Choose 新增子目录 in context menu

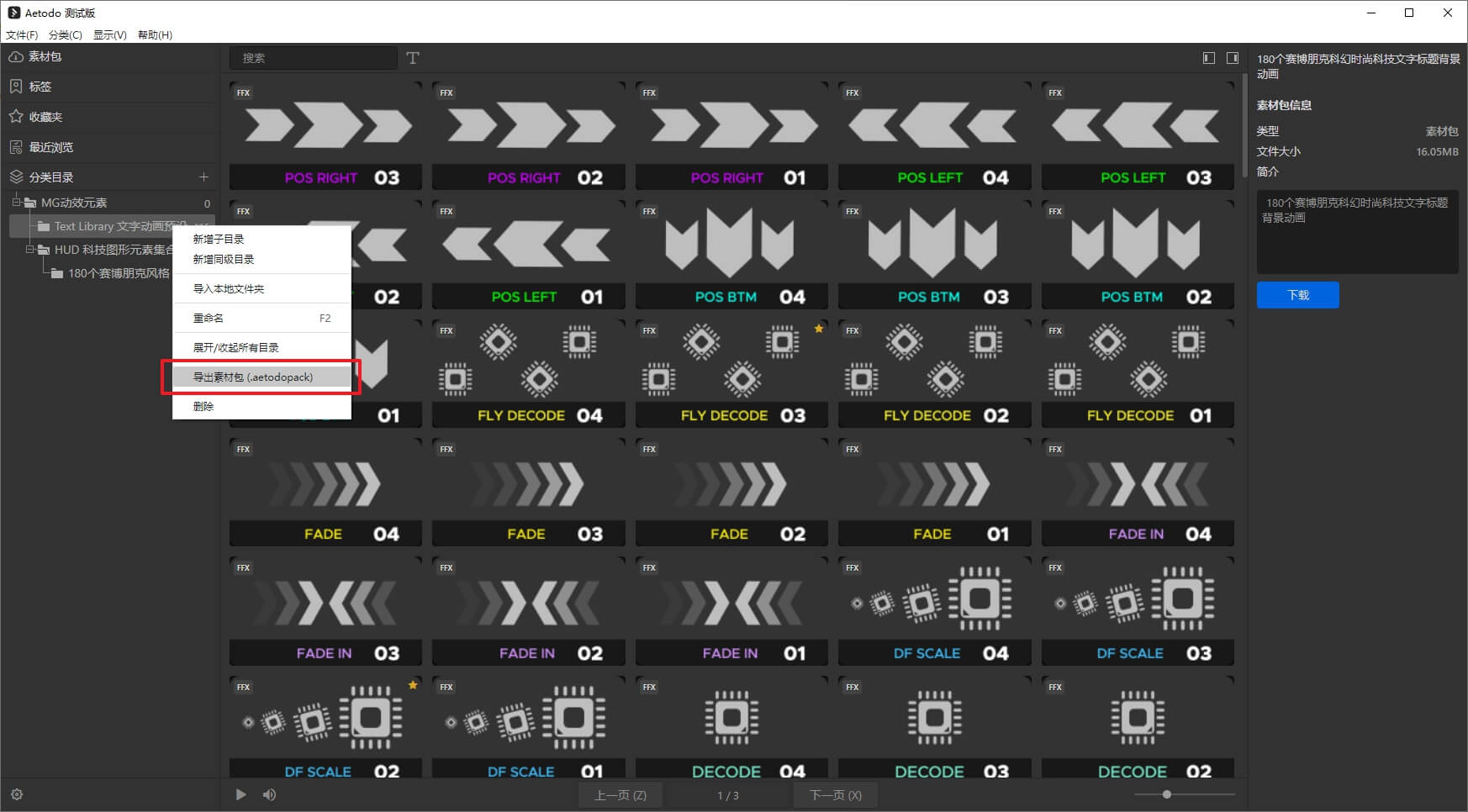pos(261,239)
